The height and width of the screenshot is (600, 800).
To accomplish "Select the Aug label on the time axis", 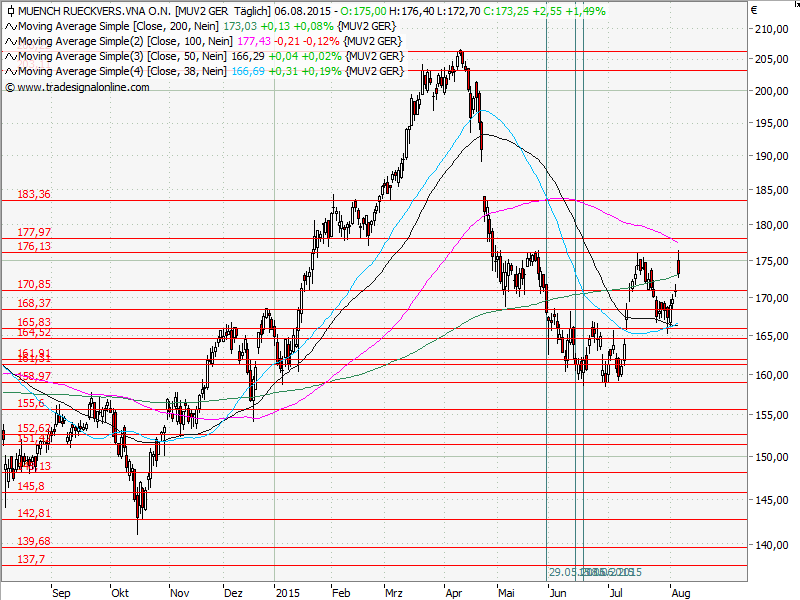I will [x=679, y=592].
